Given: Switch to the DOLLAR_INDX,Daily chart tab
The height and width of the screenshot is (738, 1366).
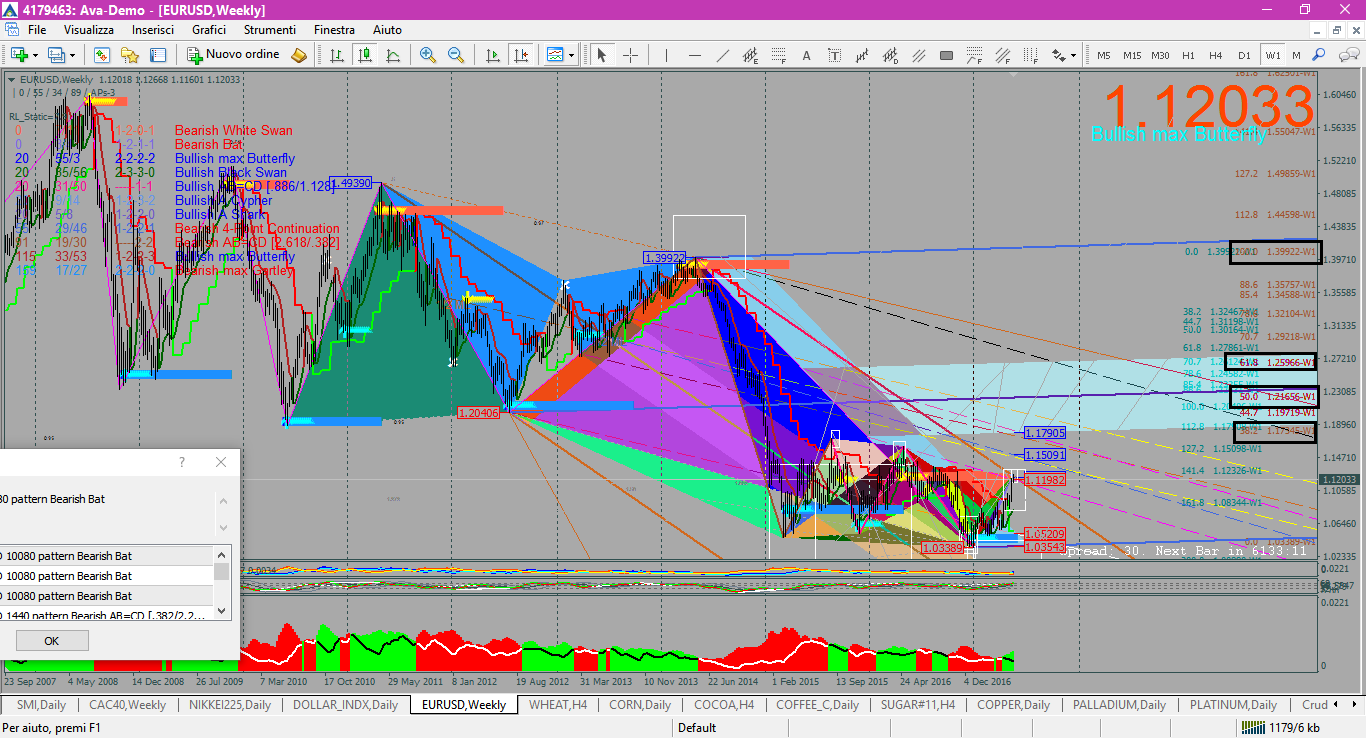Looking at the screenshot, I should [345, 705].
